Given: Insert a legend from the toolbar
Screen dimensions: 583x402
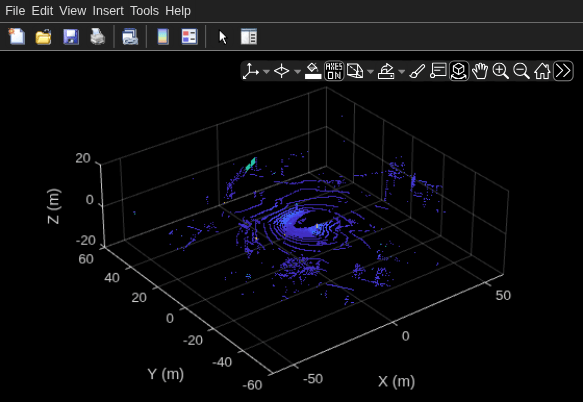Looking at the screenshot, I should (x=190, y=37).
